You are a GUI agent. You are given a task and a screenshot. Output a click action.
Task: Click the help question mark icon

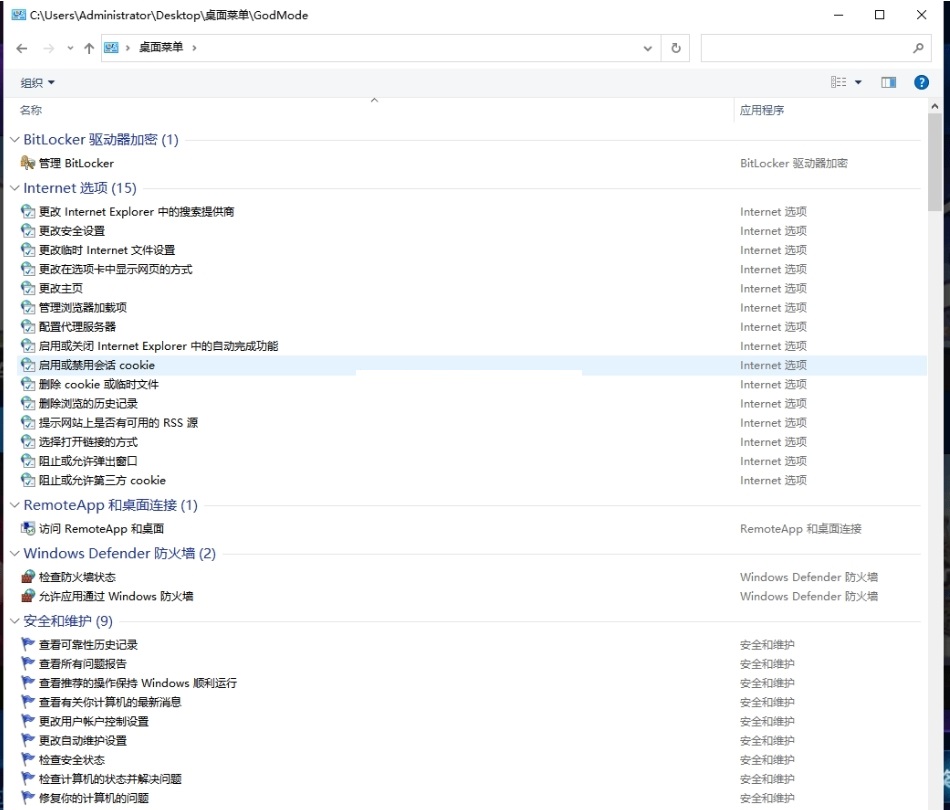pyautogui.click(x=921, y=83)
